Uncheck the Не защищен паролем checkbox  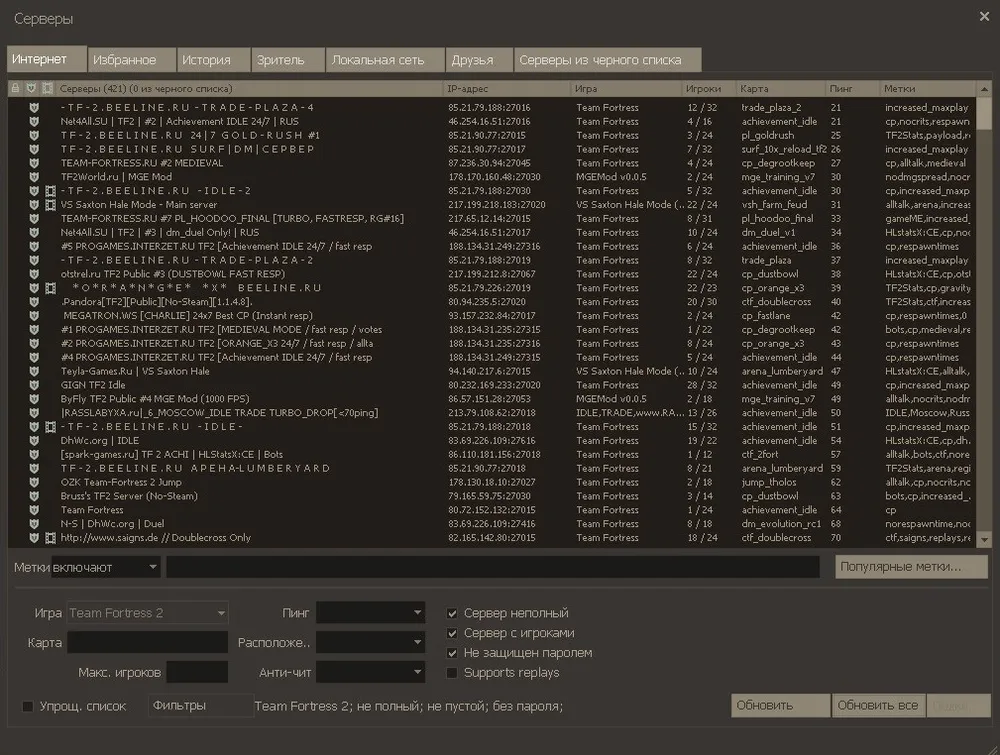tap(453, 653)
